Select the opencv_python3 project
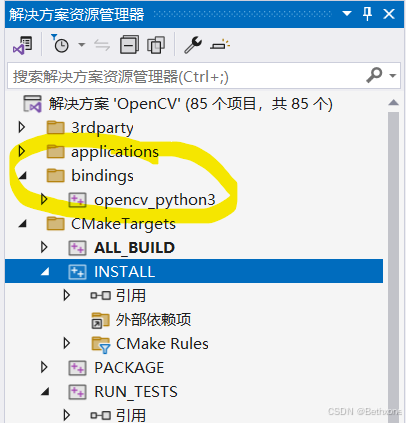Screen dimensions: 406x423 point(155,200)
